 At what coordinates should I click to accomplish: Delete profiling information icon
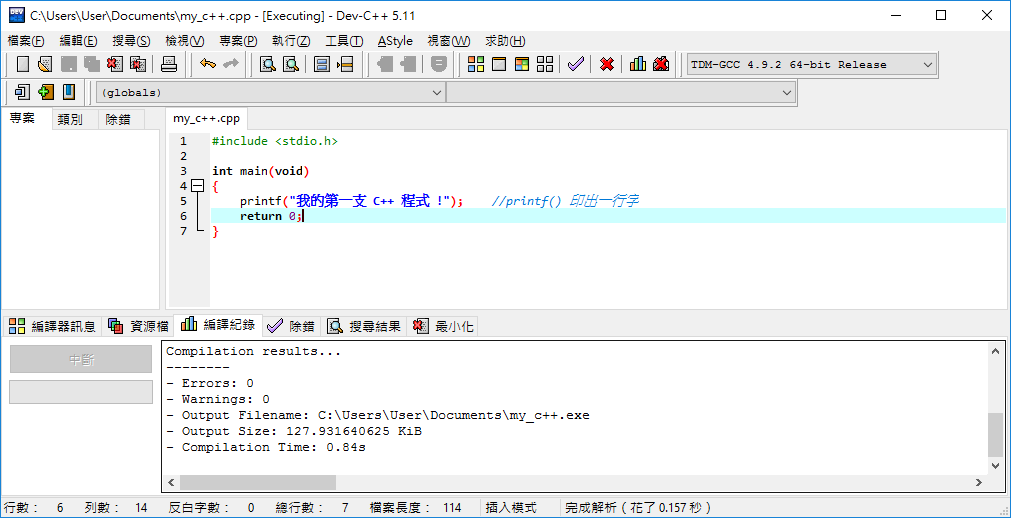pyautogui.click(x=660, y=65)
